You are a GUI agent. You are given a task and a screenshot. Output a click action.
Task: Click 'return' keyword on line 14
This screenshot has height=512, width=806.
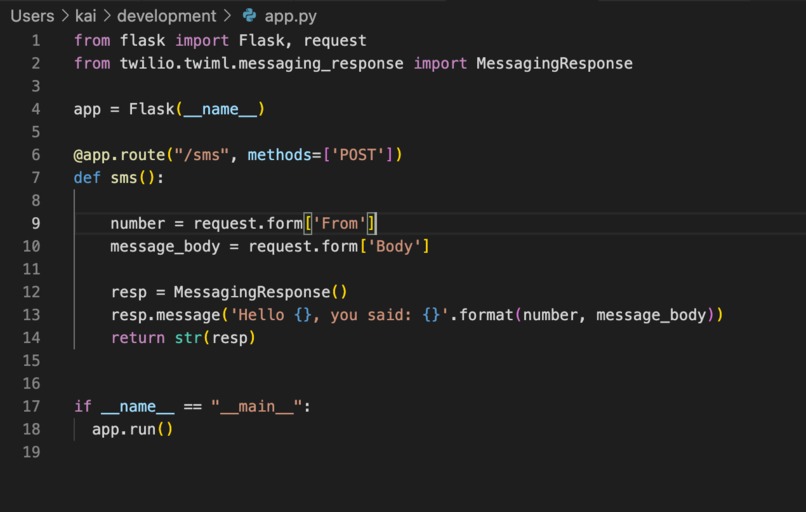coord(138,338)
